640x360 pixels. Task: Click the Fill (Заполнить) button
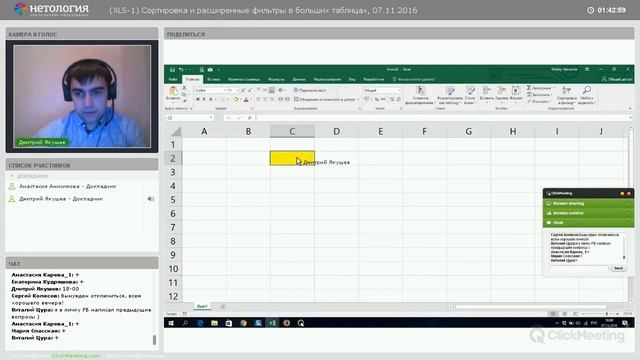[x=539, y=95]
